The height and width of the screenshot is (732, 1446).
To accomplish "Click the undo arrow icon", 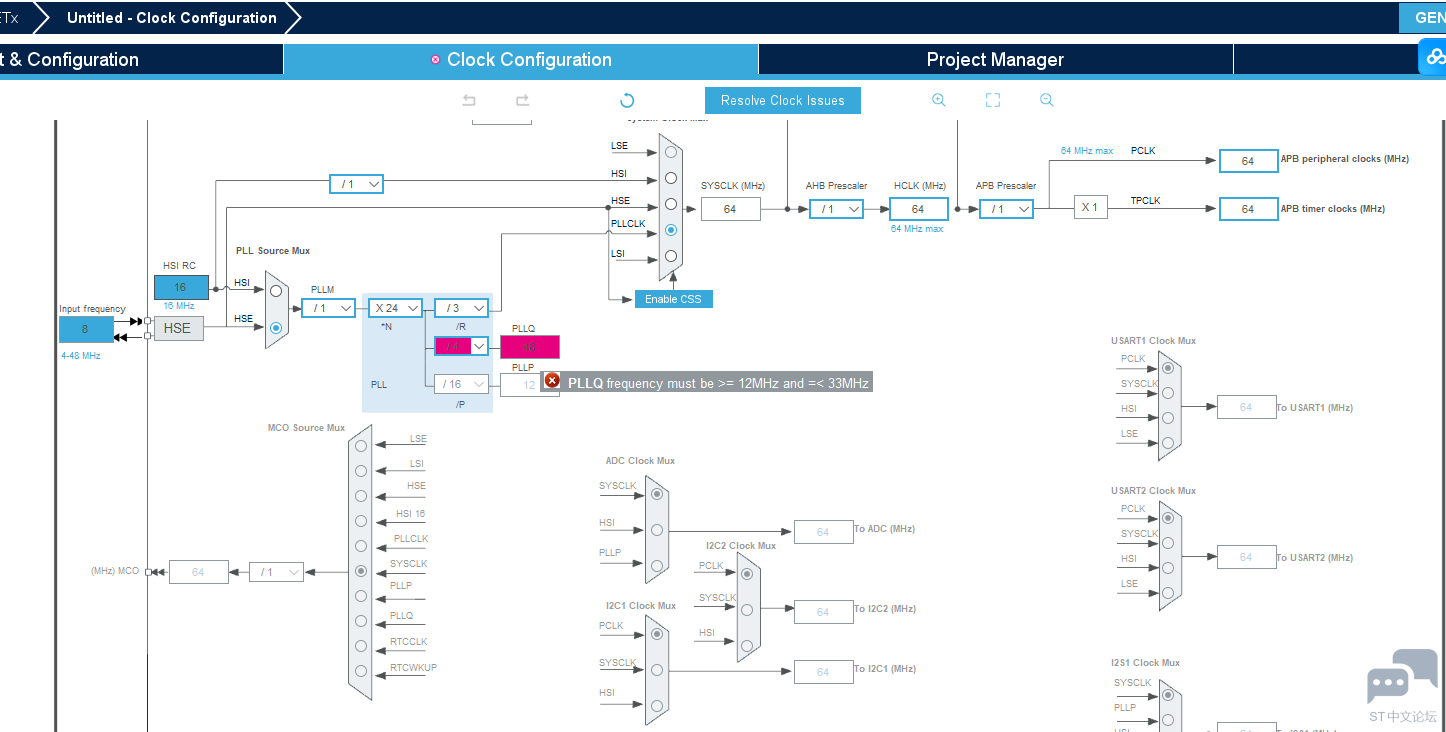I will [469, 100].
